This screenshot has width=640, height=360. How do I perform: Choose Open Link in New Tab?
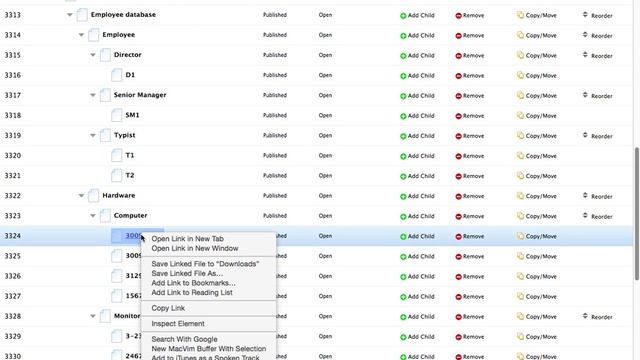(187, 239)
